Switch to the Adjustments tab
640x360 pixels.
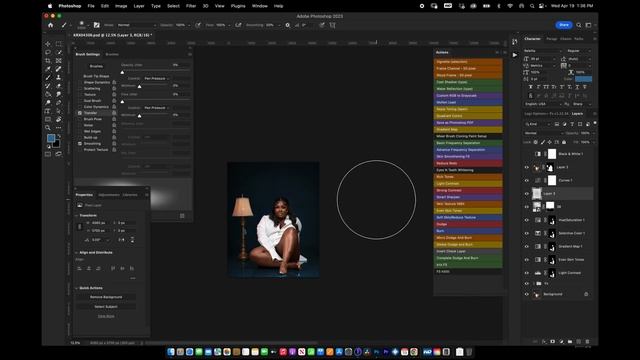109,195
